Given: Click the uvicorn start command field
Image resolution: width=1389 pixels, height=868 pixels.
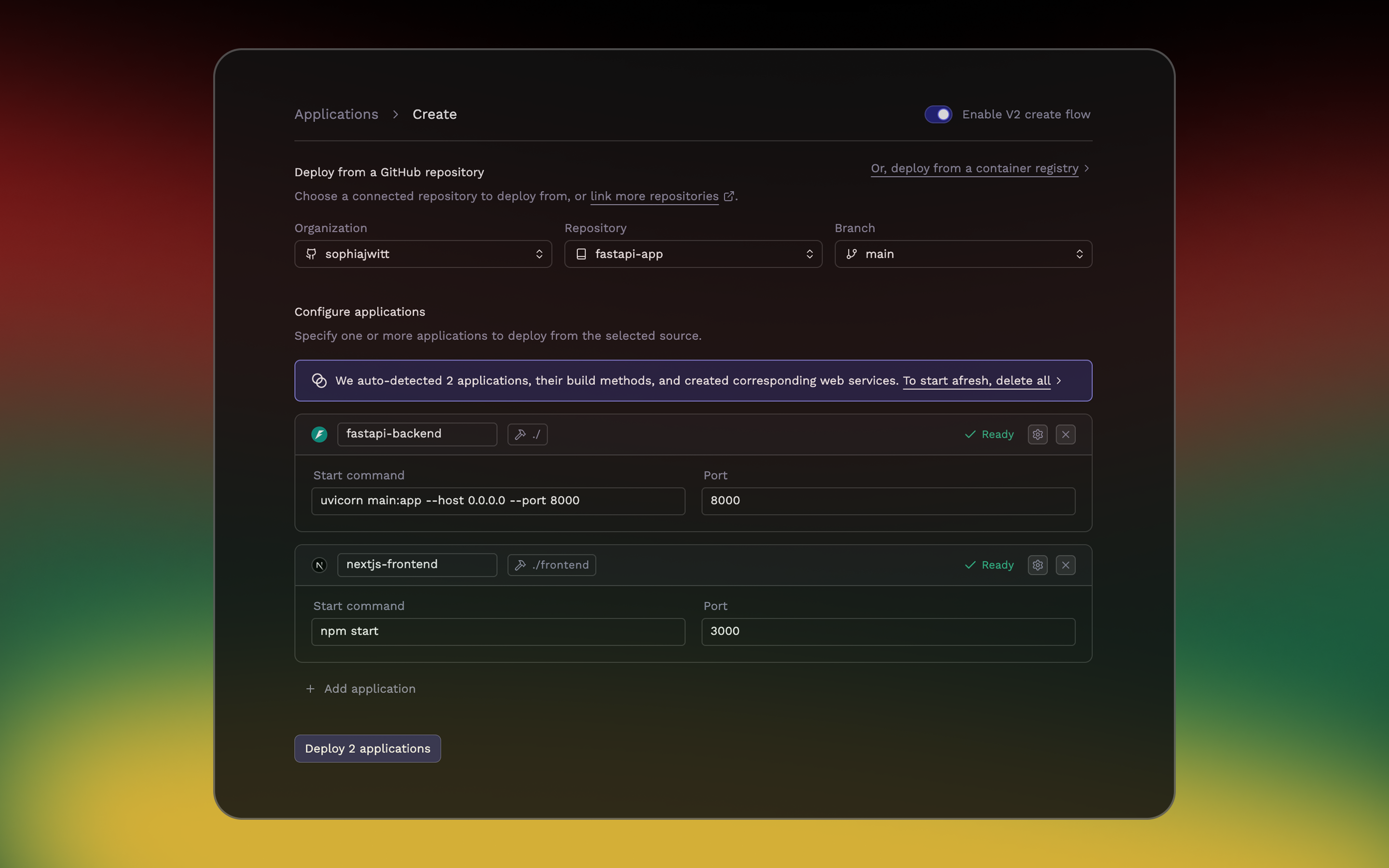Looking at the screenshot, I should (x=498, y=501).
